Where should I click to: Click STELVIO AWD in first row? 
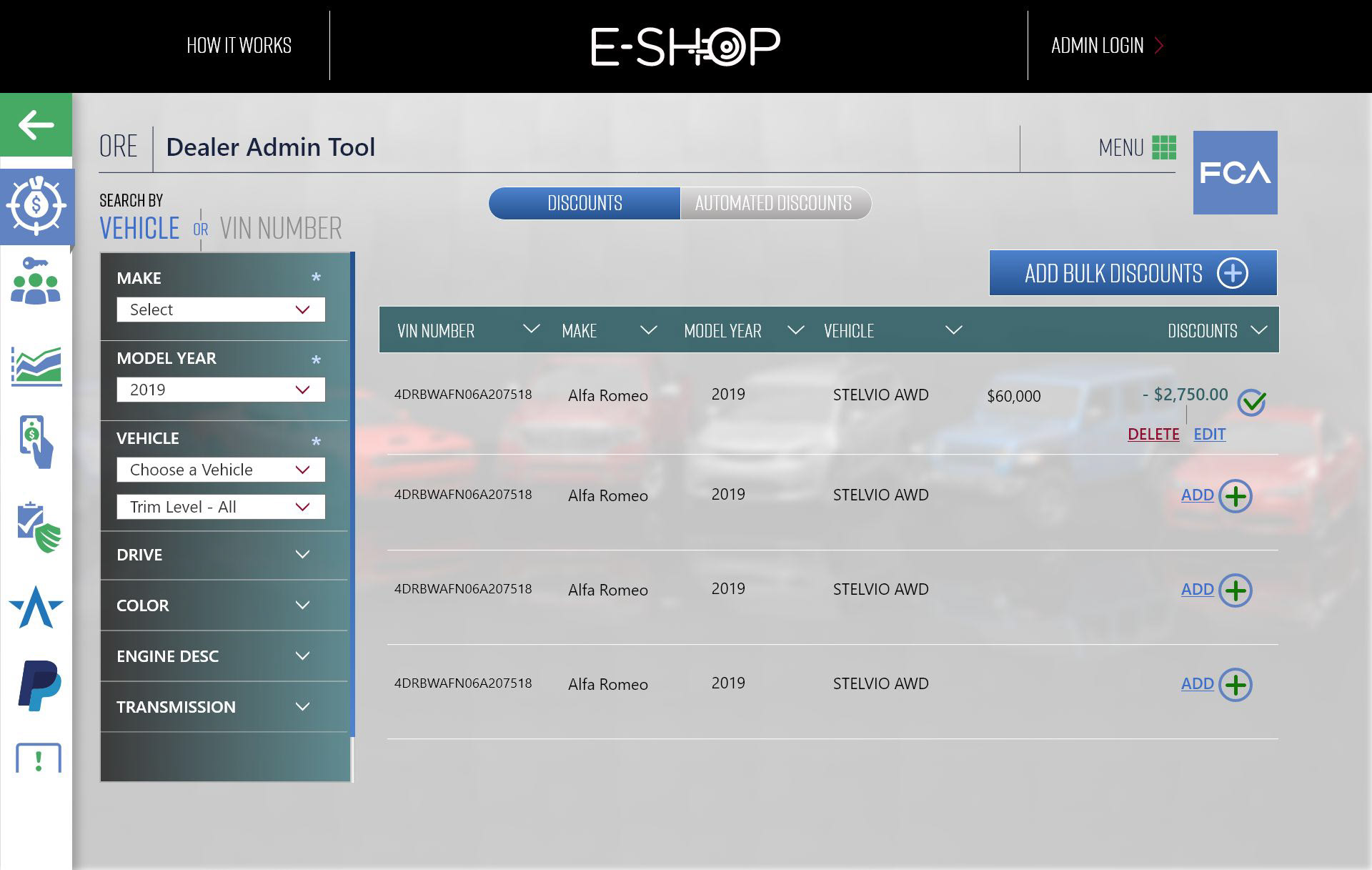click(880, 395)
